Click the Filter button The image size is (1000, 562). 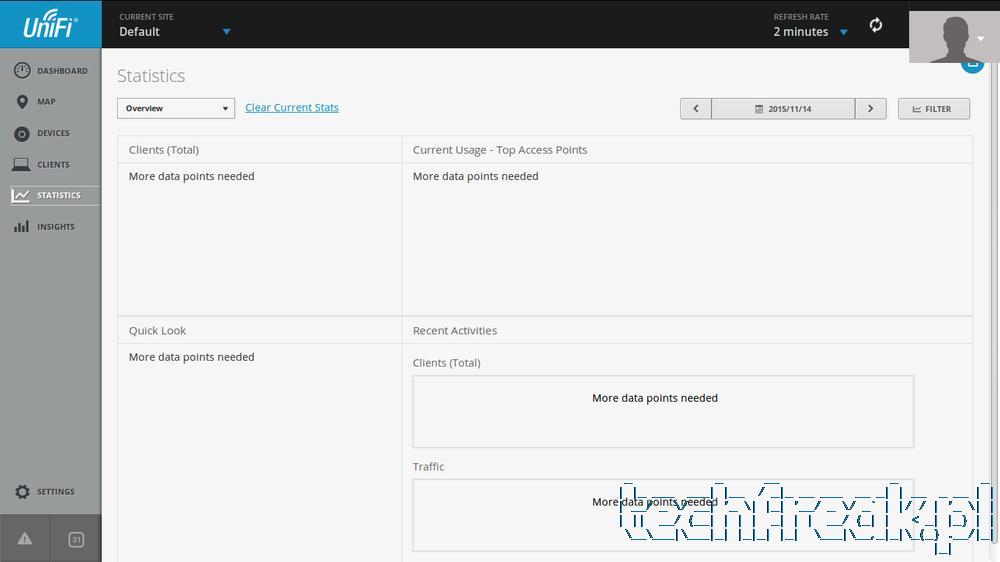click(x=934, y=108)
